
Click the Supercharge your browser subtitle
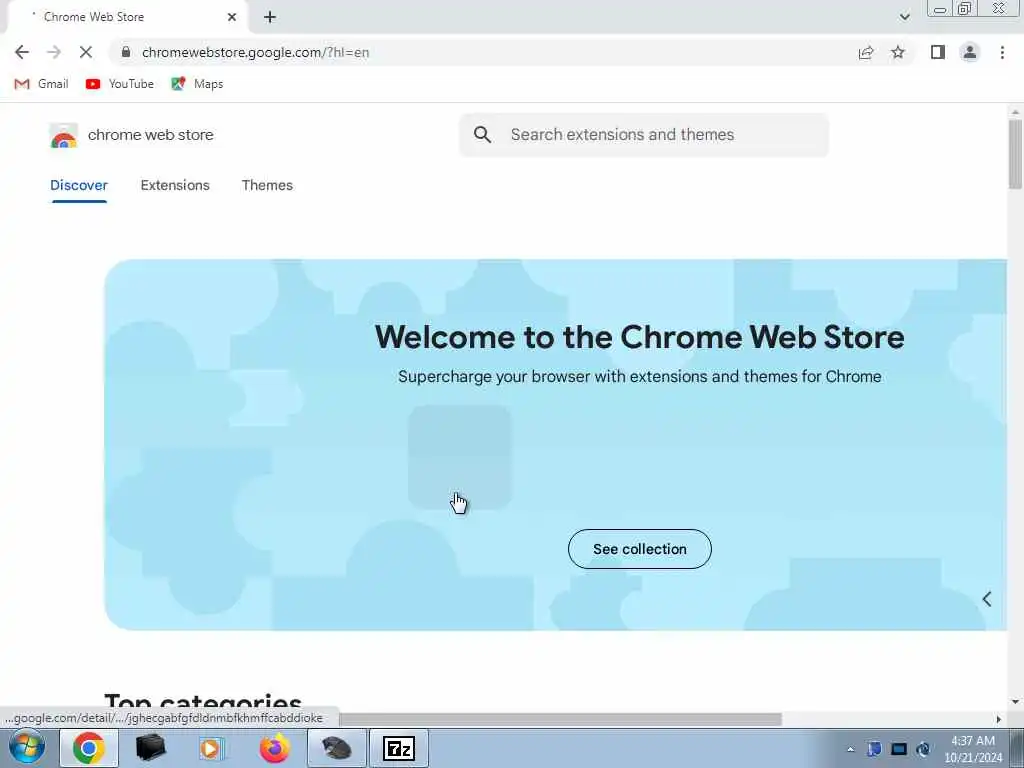pos(639,377)
